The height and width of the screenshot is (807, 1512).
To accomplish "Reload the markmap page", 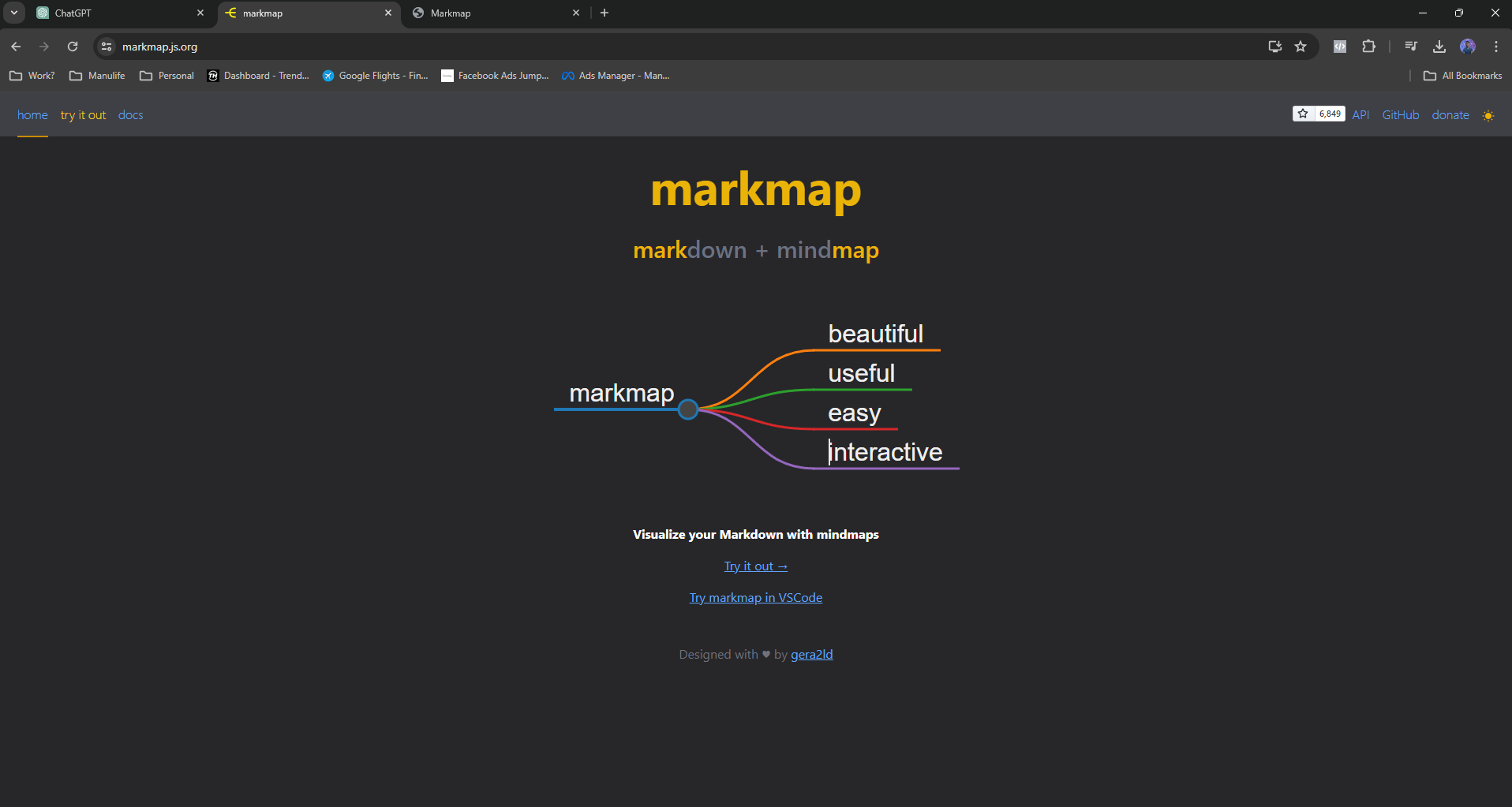I will pos(72,47).
